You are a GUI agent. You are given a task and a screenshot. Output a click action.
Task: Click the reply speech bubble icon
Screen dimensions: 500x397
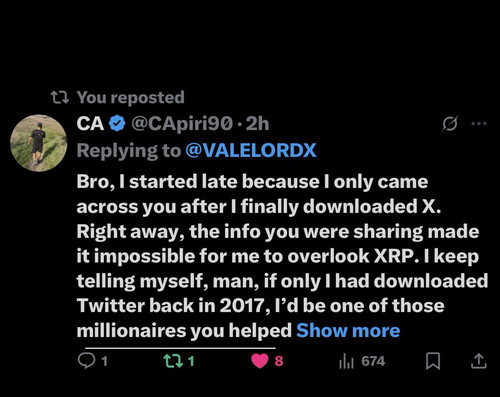pos(86,361)
